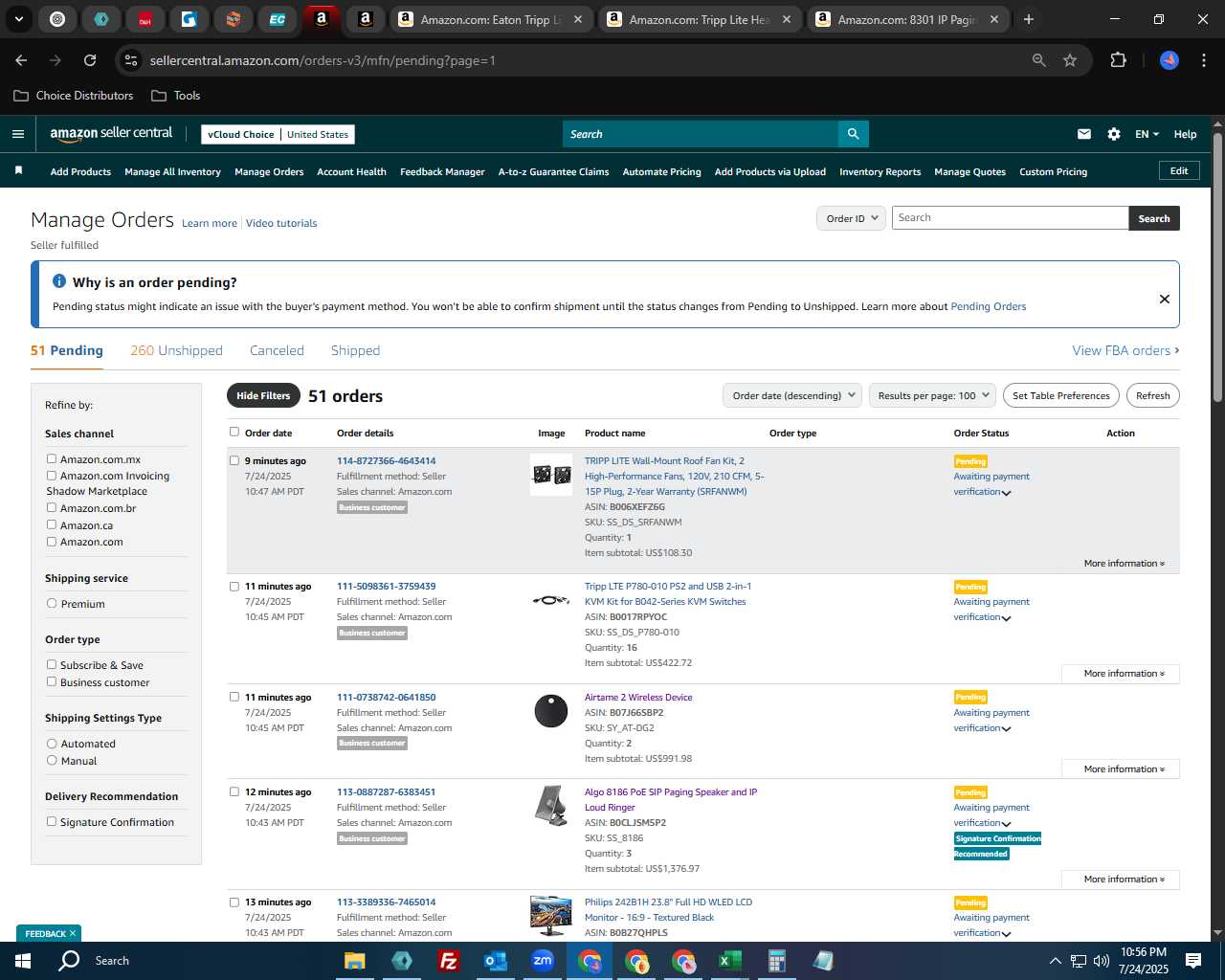Open Calculator from the taskbar

tap(776, 961)
